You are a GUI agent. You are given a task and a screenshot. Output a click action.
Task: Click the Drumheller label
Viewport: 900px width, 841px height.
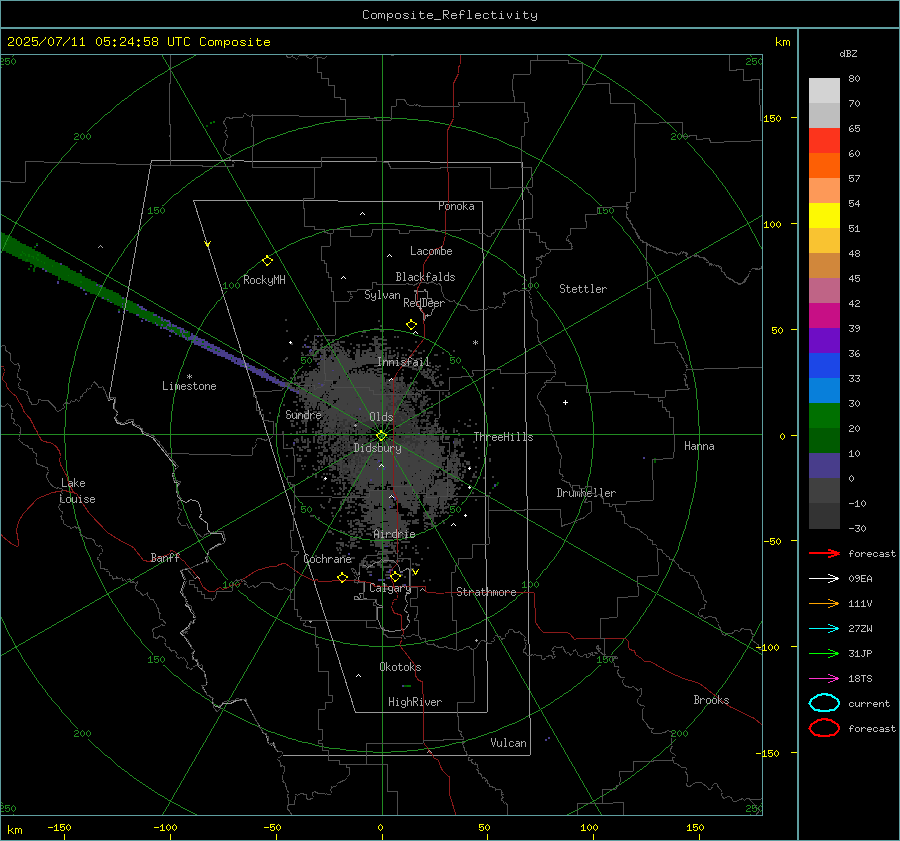(586, 493)
